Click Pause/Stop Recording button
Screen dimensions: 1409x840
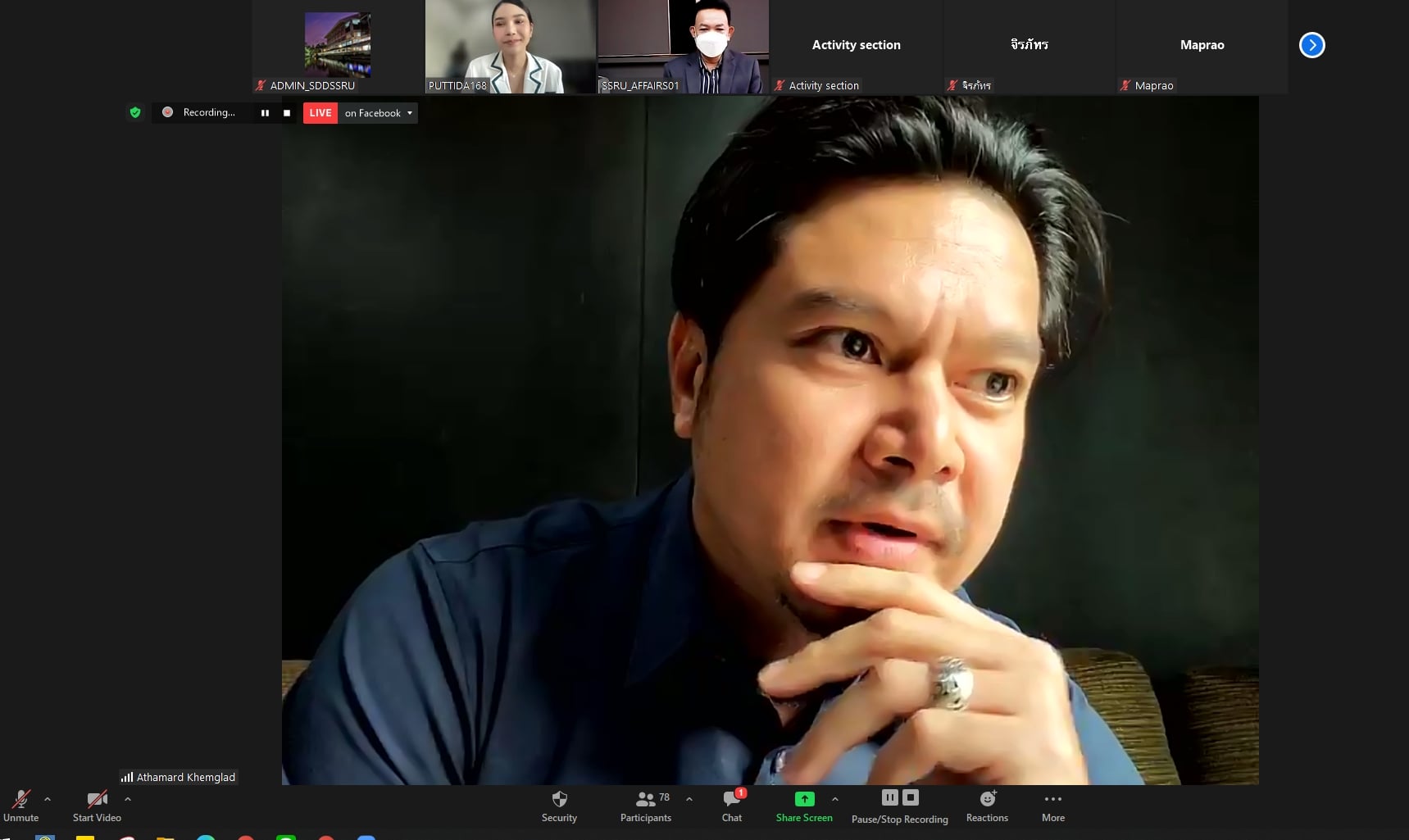[x=899, y=806]
